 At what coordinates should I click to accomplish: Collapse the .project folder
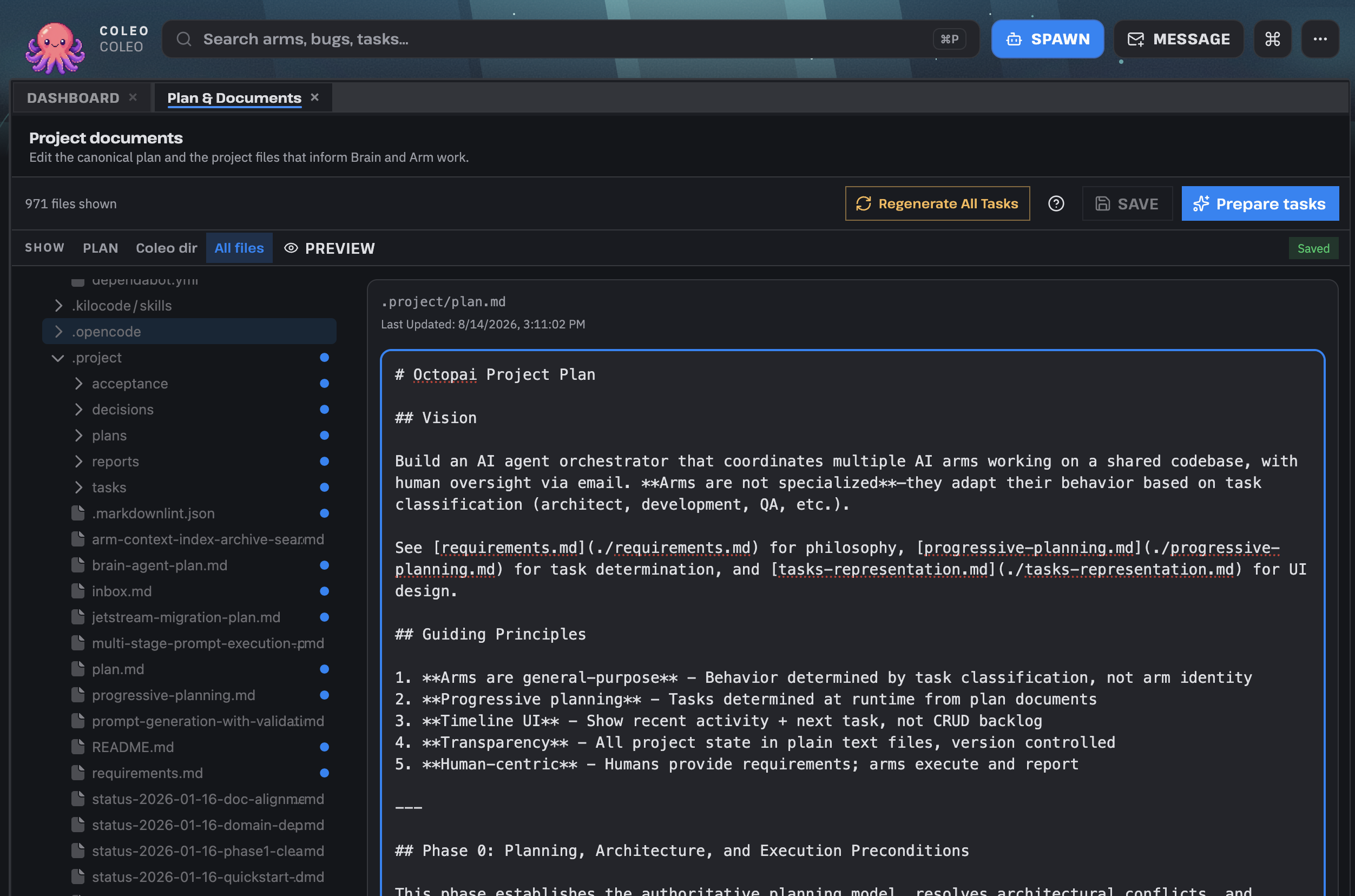click(58, 358)
